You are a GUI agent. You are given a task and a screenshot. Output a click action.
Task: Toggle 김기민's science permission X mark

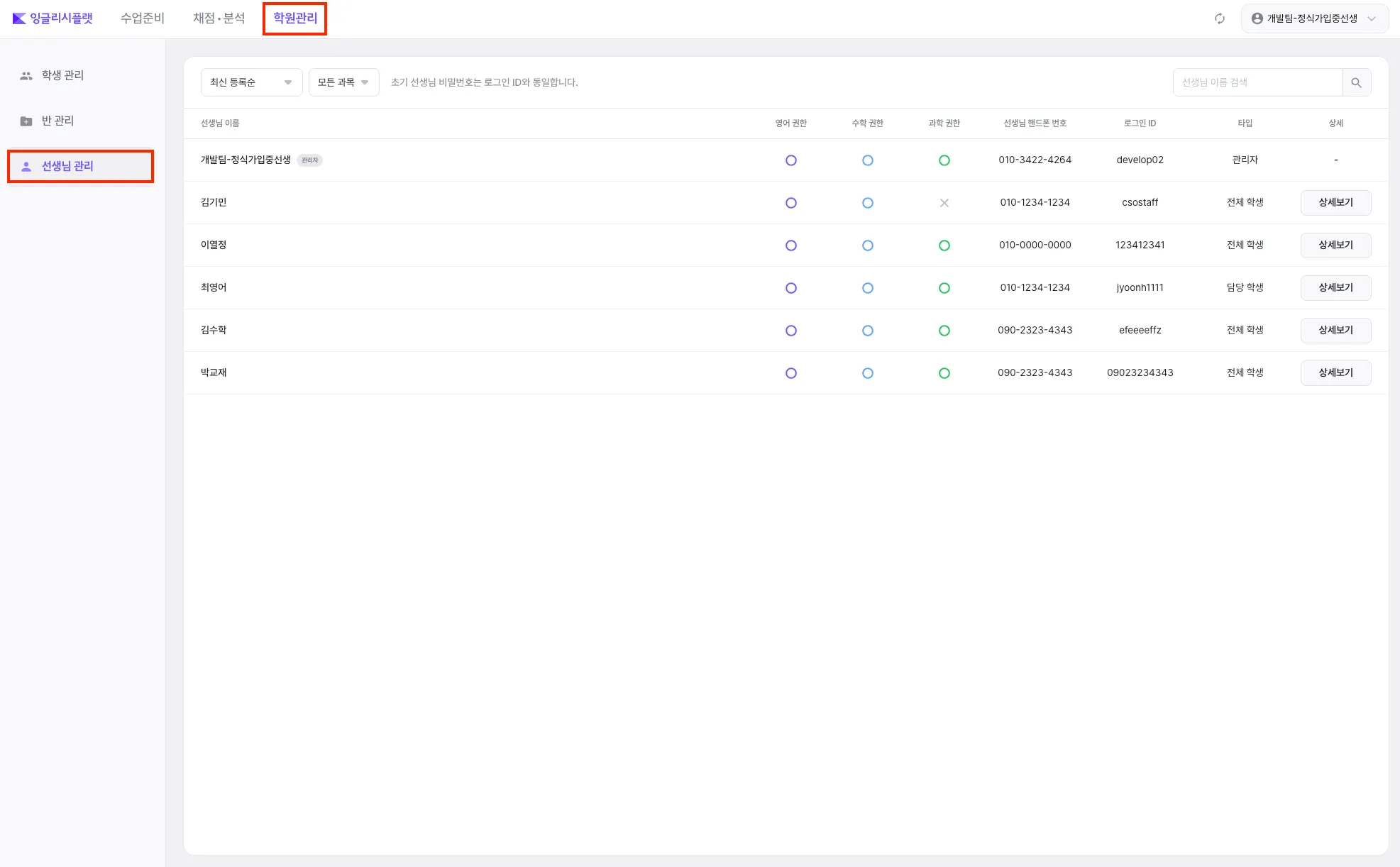pos(944,203)
